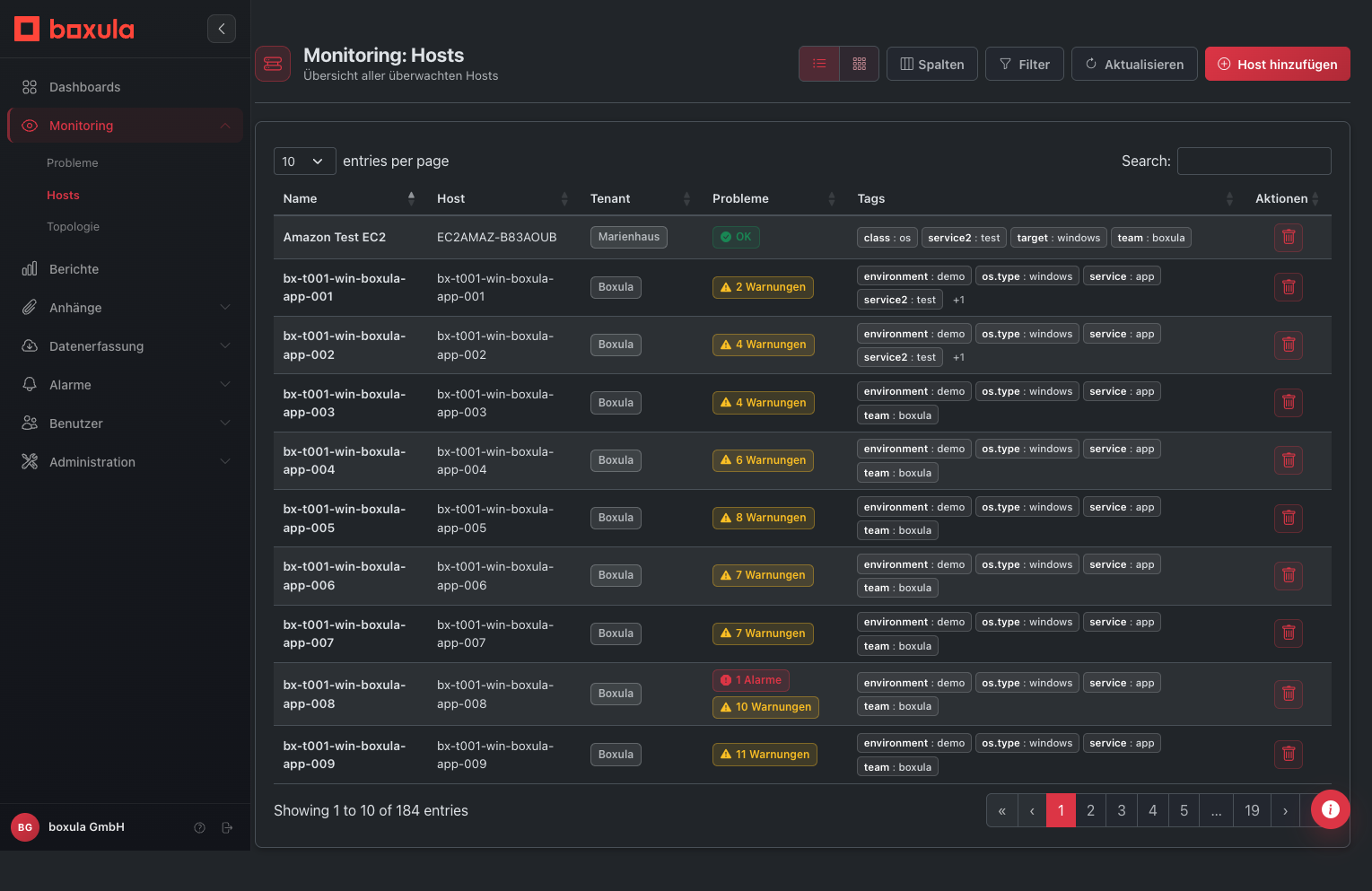1372x891 pixels.
Task: Delete the Amazon Test EC2 host
Action: pyautogui.click(x=1288, y=237)
